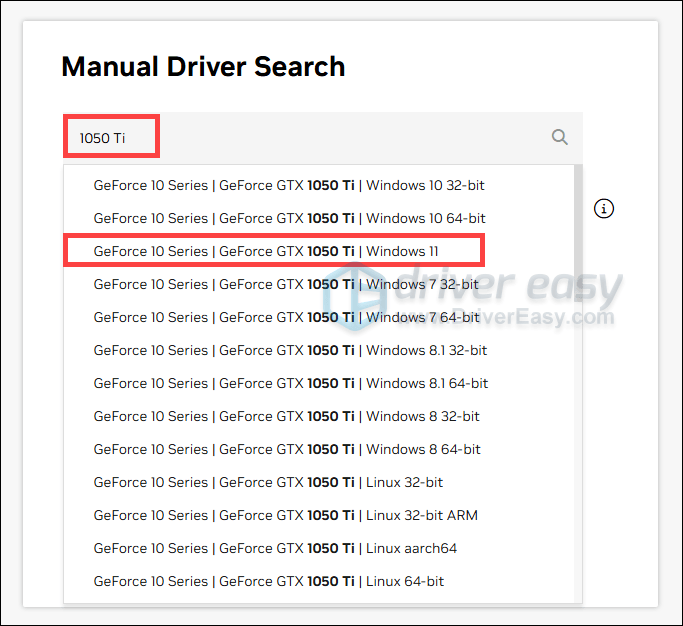Select GeForce GTX 1050 Ti Windows 10 32-bit

click(289, 185)
